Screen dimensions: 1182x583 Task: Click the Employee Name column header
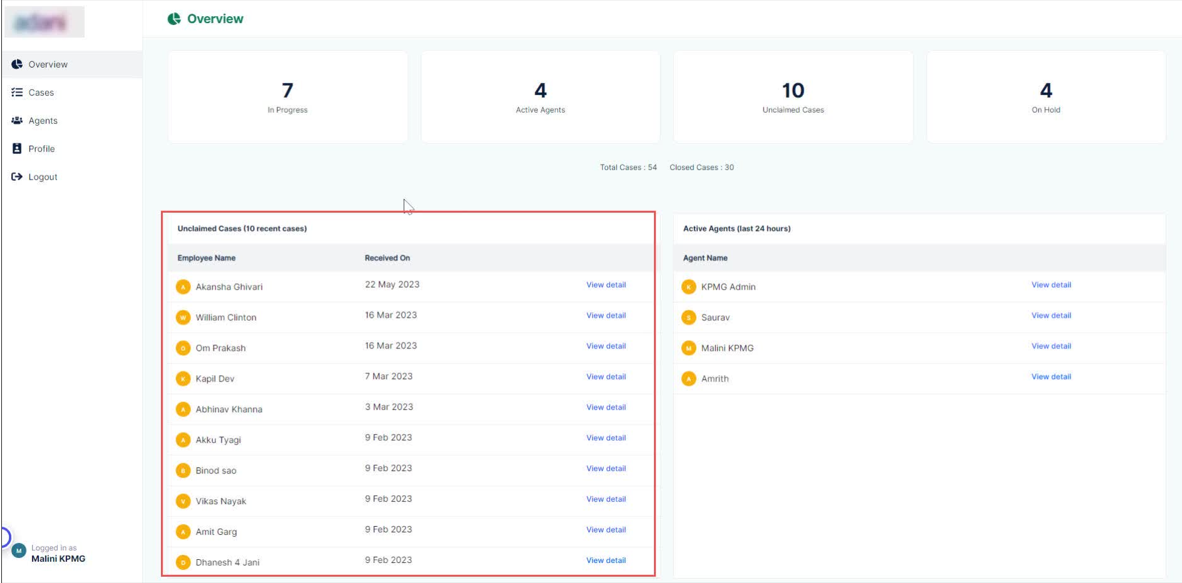(207, 258)
